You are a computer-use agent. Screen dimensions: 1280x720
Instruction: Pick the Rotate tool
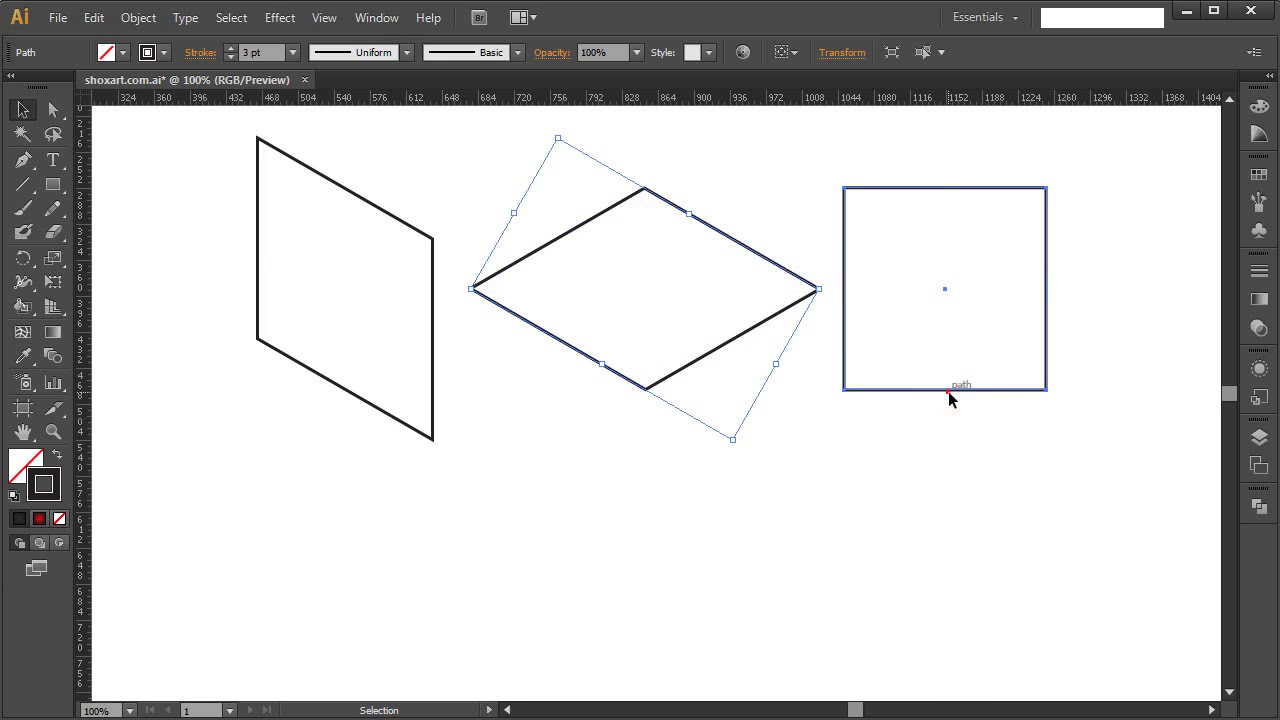pyautogui.click(x=23, y=258)
